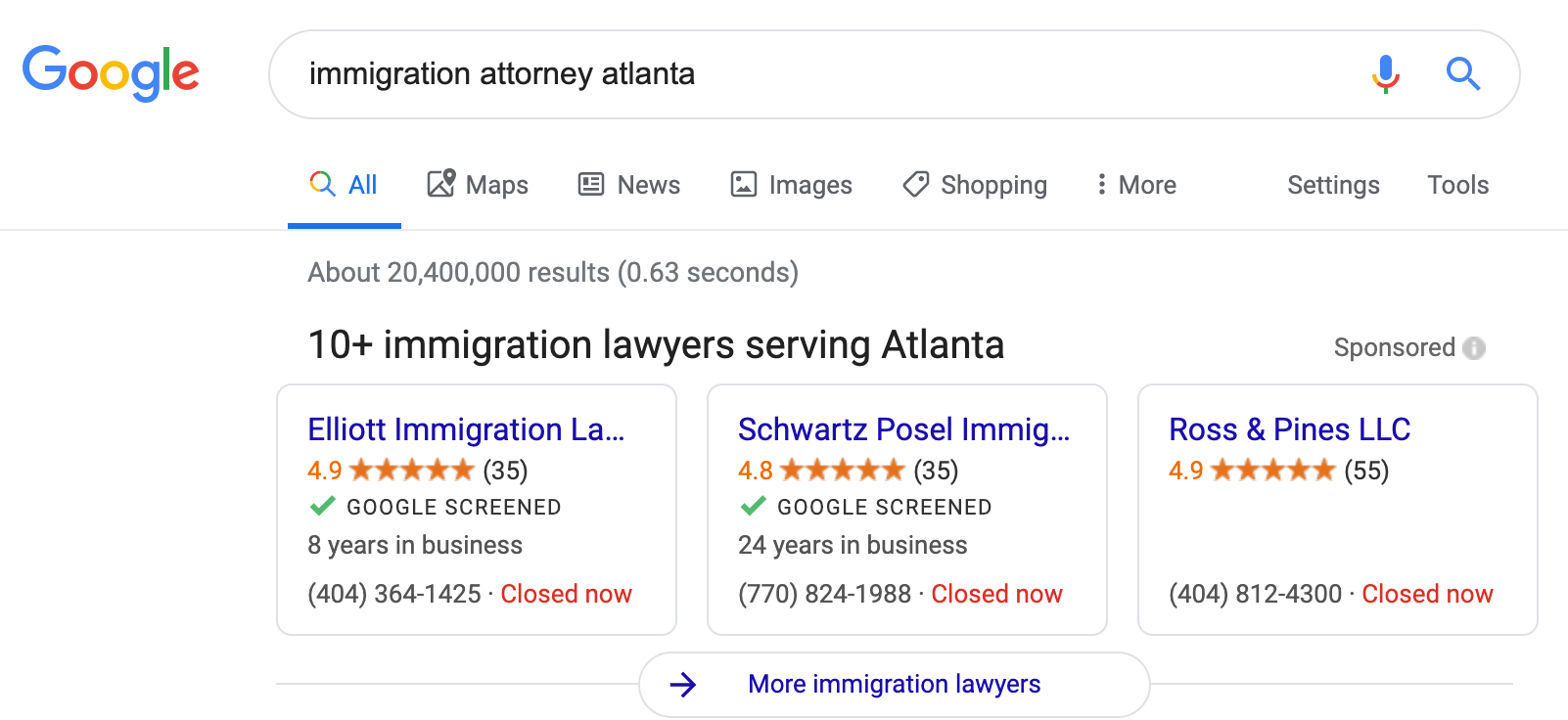Open the Elliott Immigration Law listing
This screenshot has height=720, width=1568.
pyautogui.click(x=465, y=429)
